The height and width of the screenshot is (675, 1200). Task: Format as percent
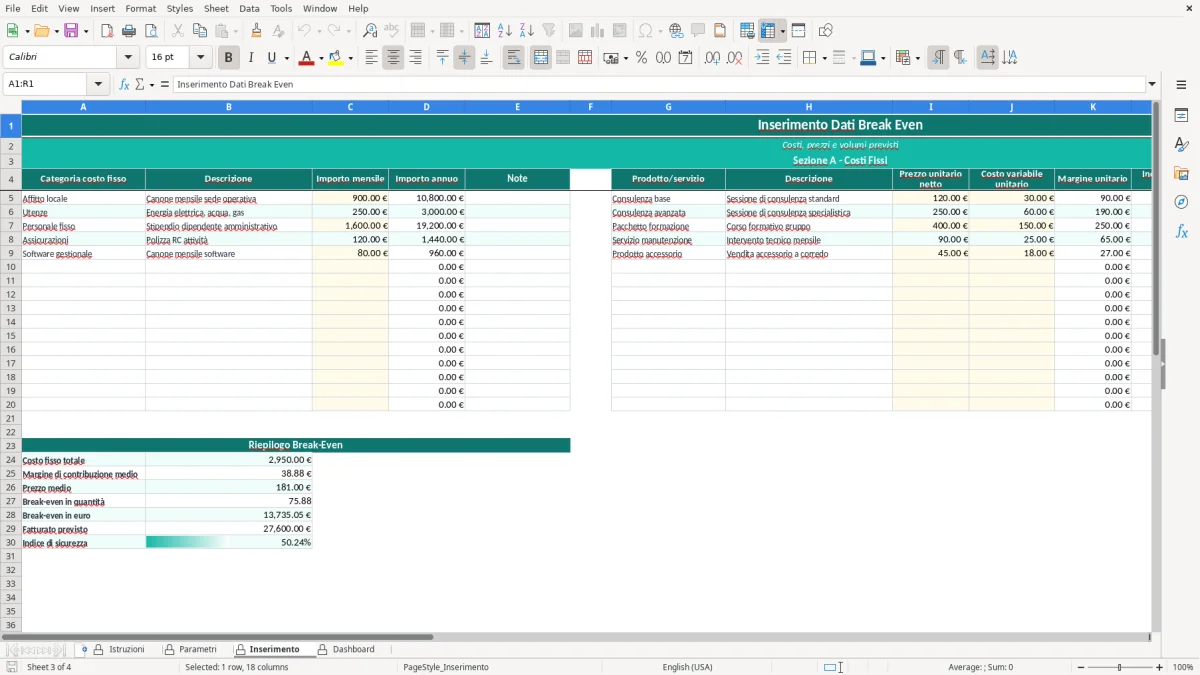click(641, 58)
